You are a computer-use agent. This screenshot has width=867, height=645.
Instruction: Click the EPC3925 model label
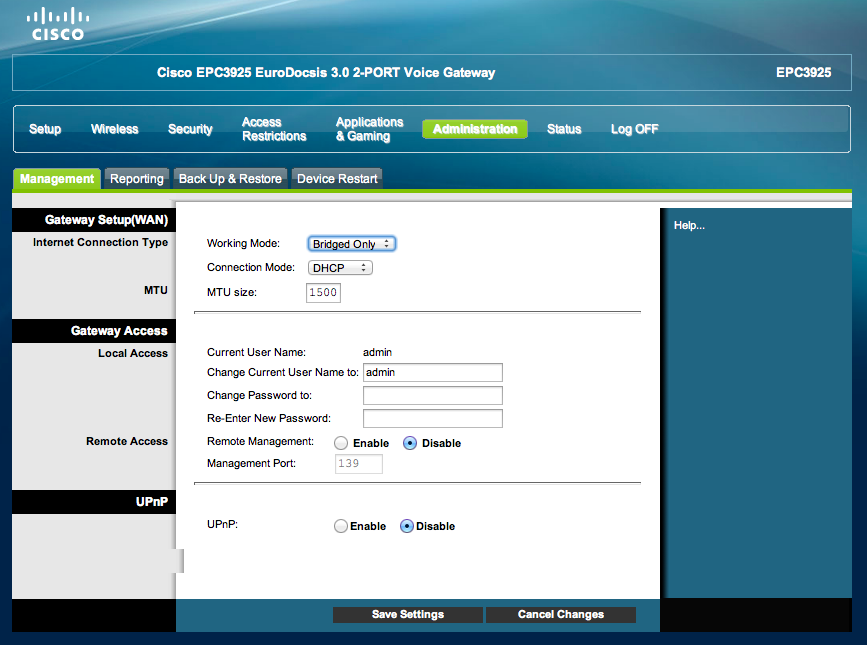pyautogui.click(x=803, y=72)
